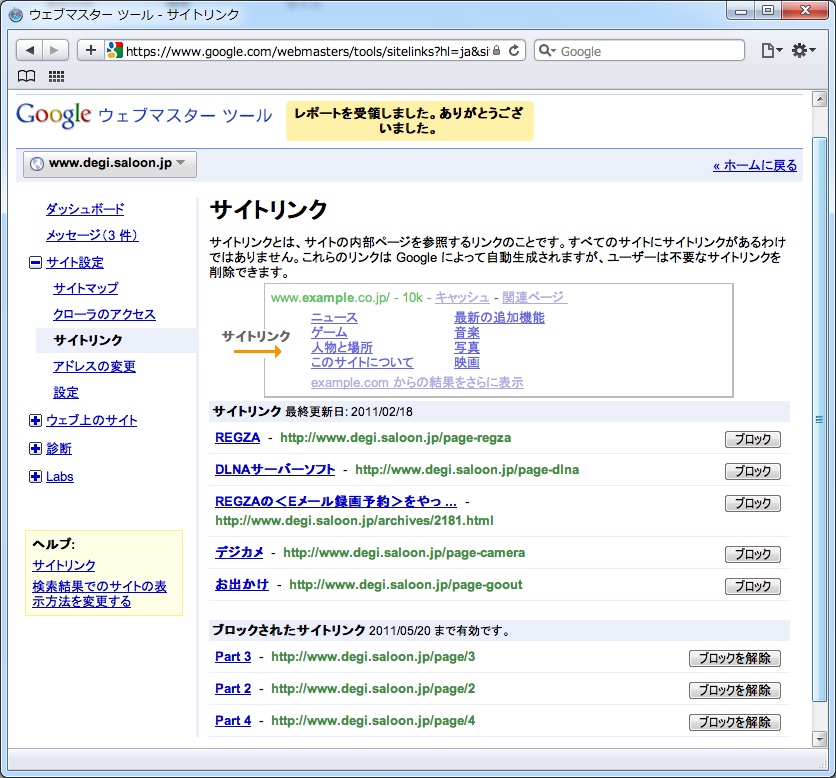Block the お出かけ sitelink
Image resolution: width=836 pixels, height=778 pixels.
(x=752, y=587)
